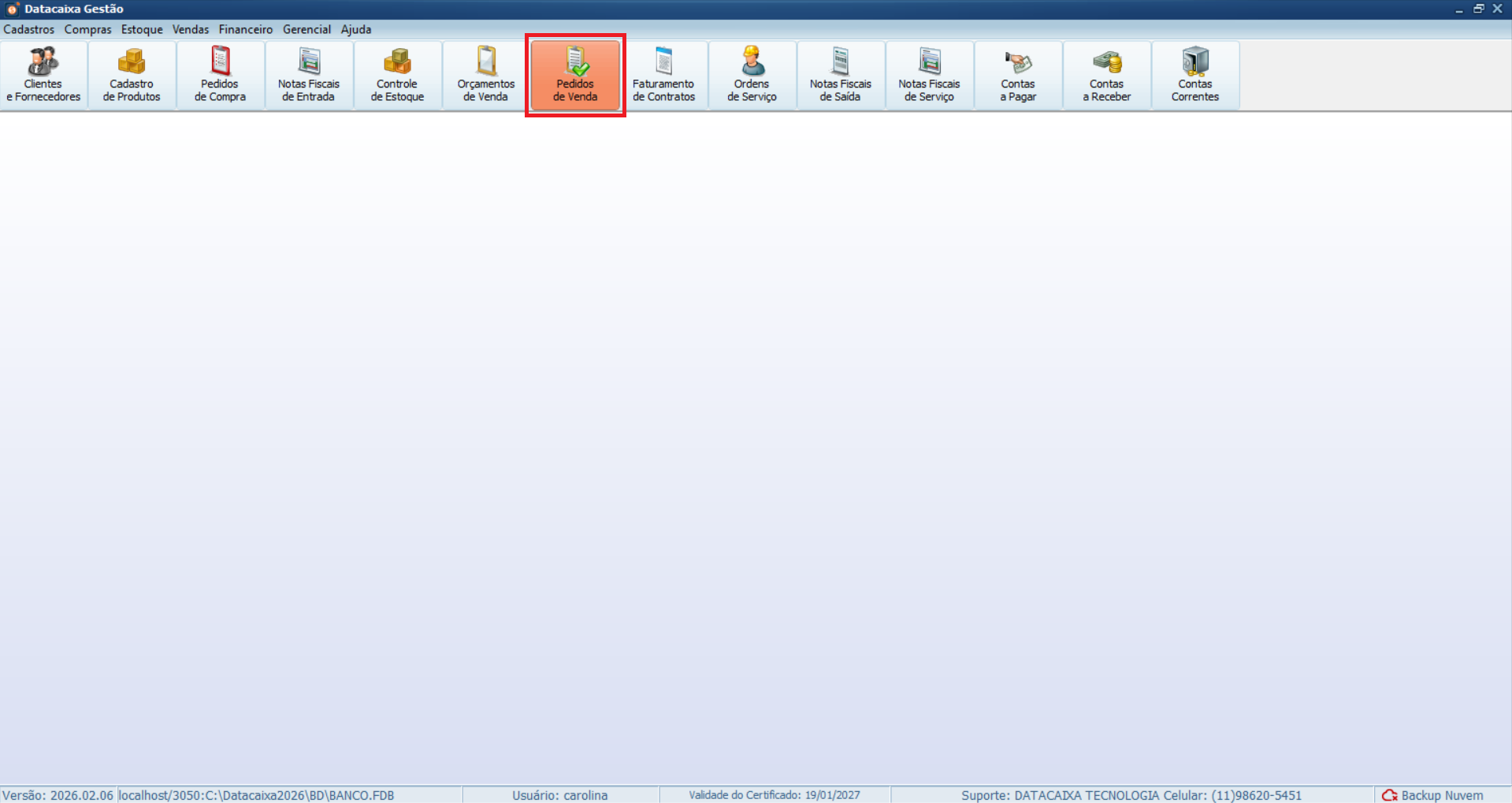Click the database path in status bar

coord(257,795)
